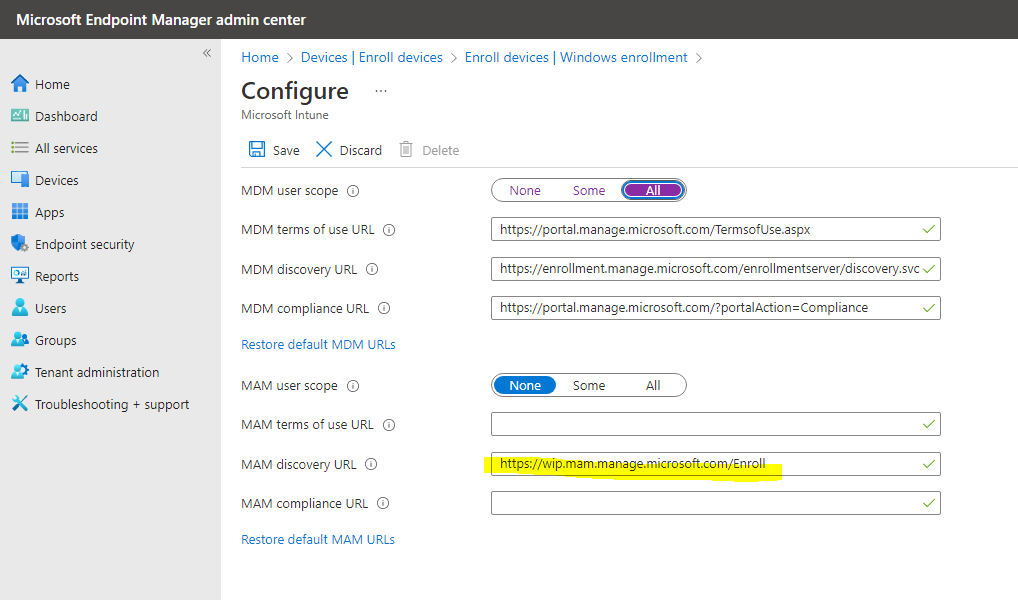Click the MDM compliance URL field

(x=715, y=307)
